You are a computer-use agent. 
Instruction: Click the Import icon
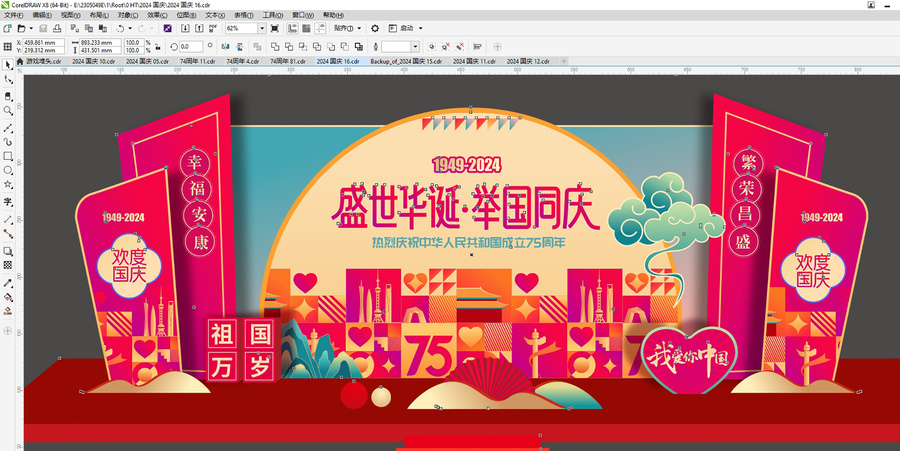185,28
